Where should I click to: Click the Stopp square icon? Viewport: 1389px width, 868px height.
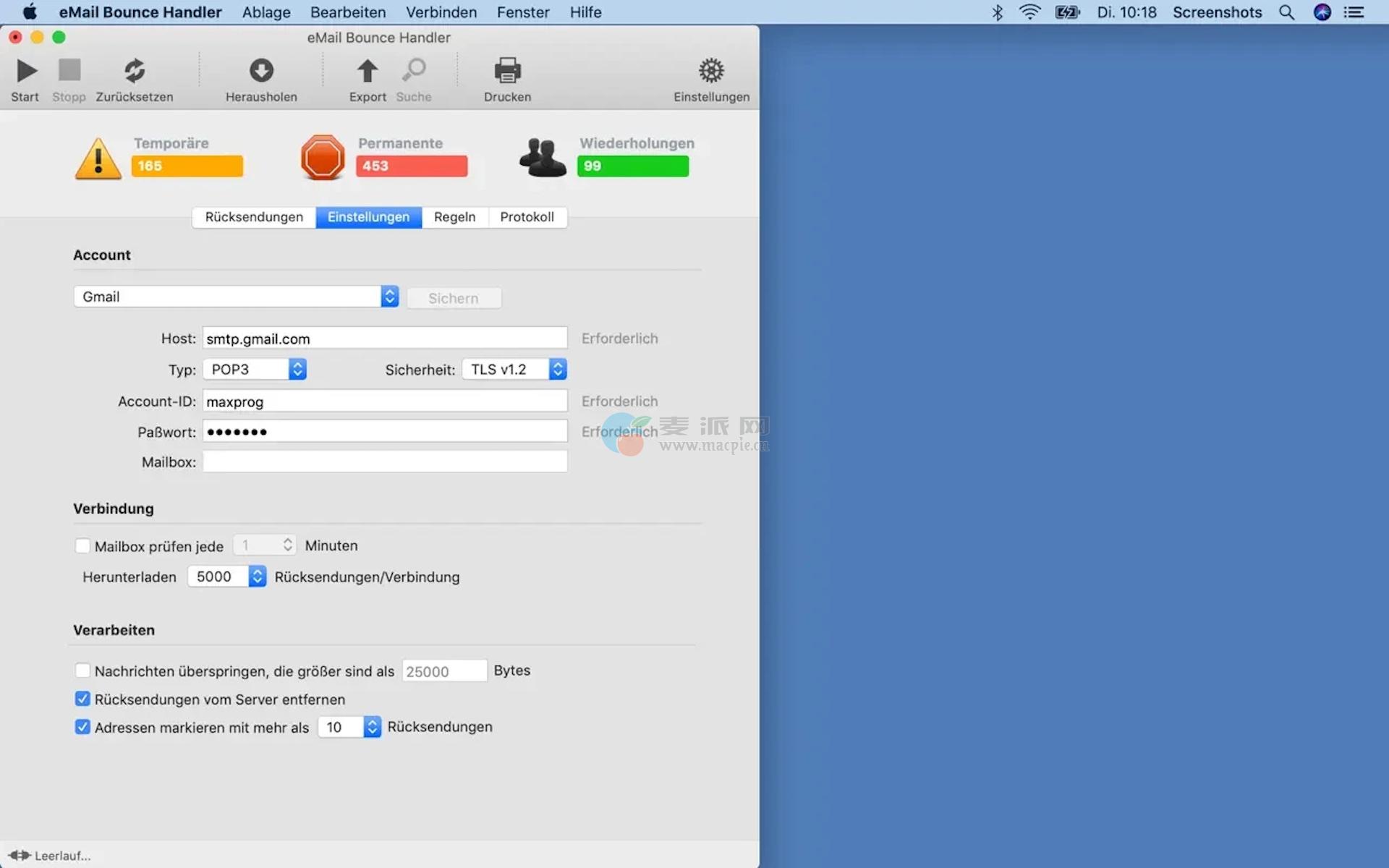pyautogui.click(x=69, y=71)
